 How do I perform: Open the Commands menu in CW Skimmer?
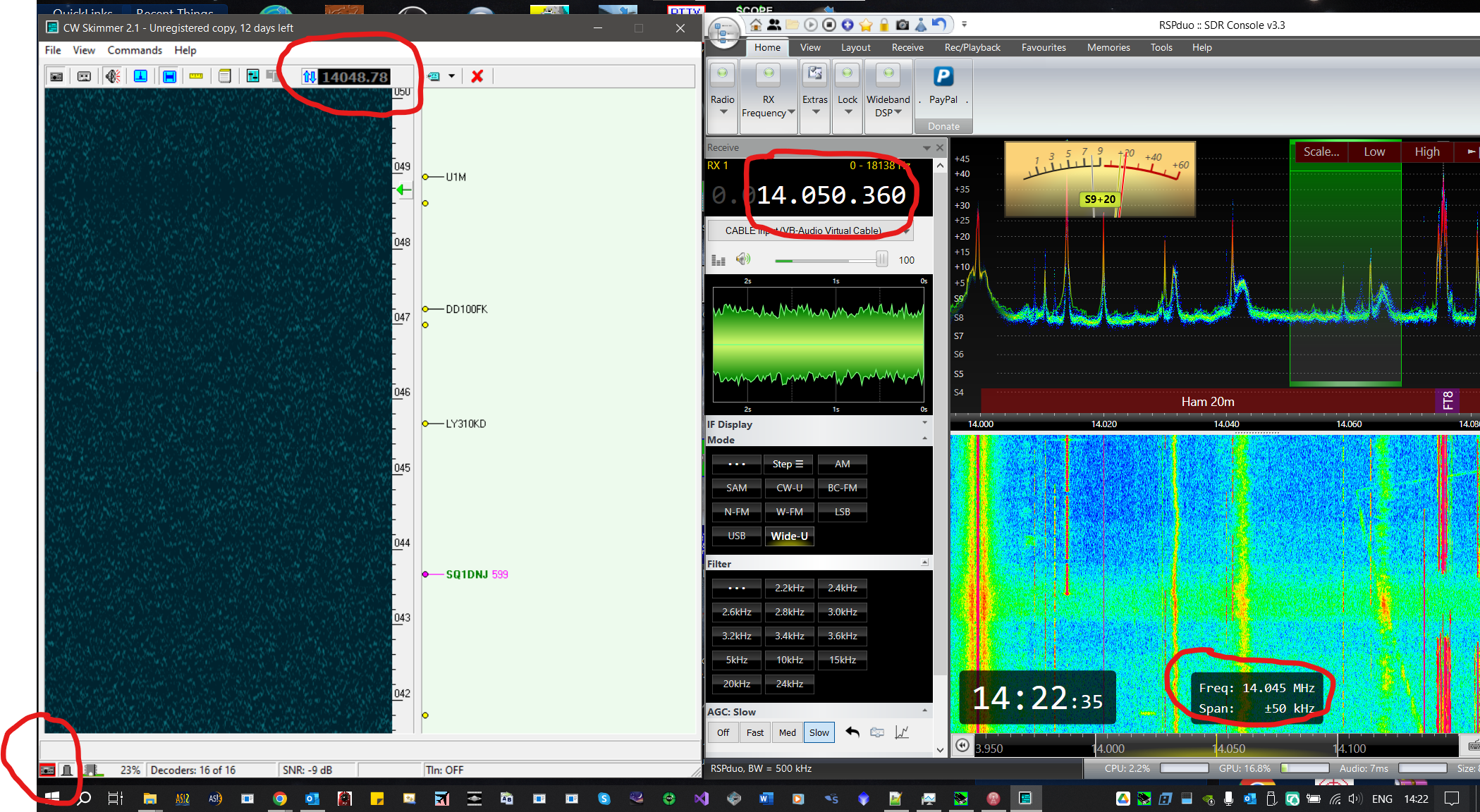tap(135, 50)
